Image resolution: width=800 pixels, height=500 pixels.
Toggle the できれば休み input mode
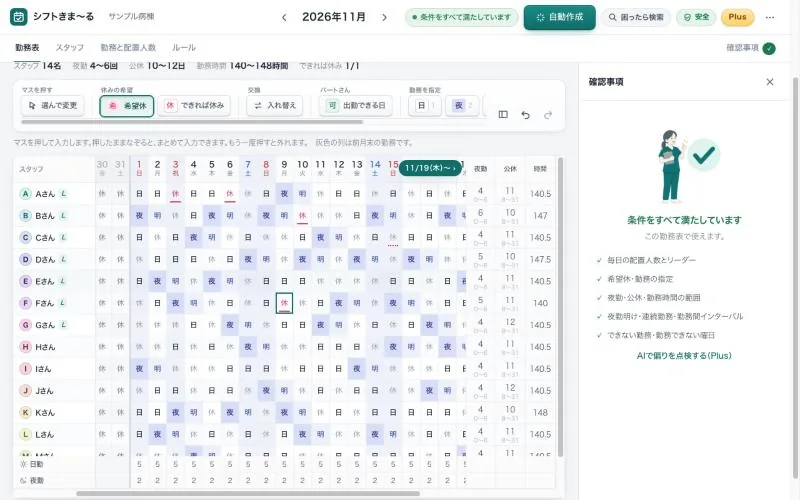pyautogui.click(x=194, y=106)
